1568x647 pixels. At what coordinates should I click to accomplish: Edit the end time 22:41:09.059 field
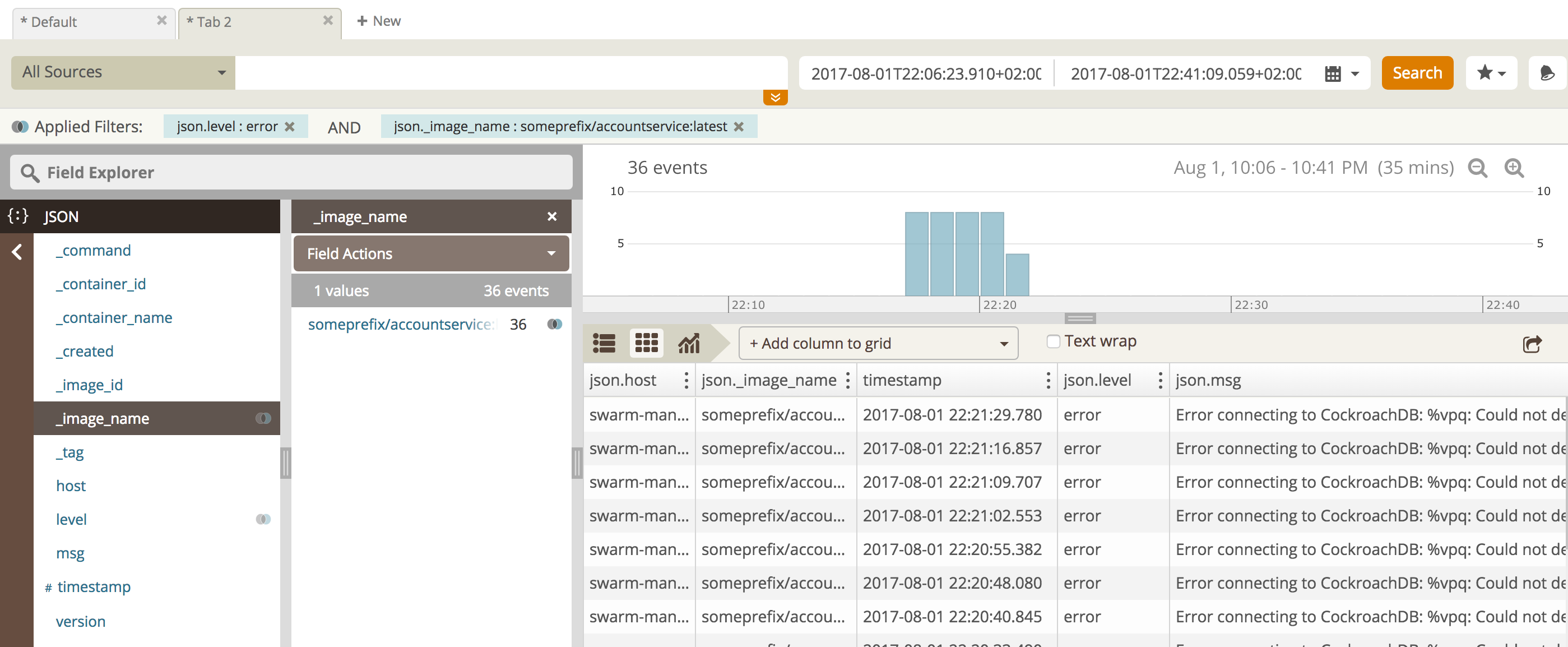click(x=1186, y=73)
